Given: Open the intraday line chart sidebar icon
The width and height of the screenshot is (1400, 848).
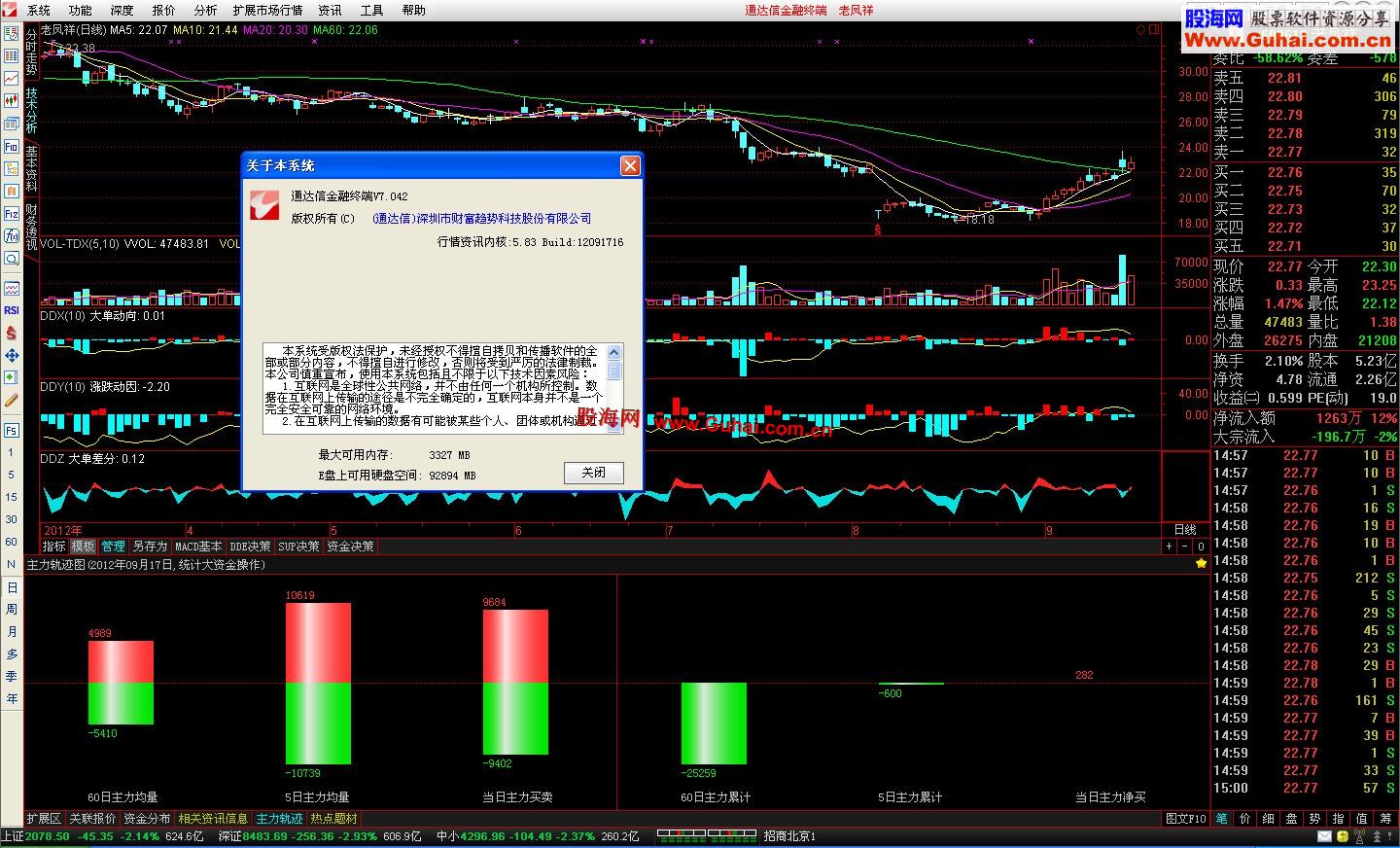Looking at the screenshot, I should (12, 78).
